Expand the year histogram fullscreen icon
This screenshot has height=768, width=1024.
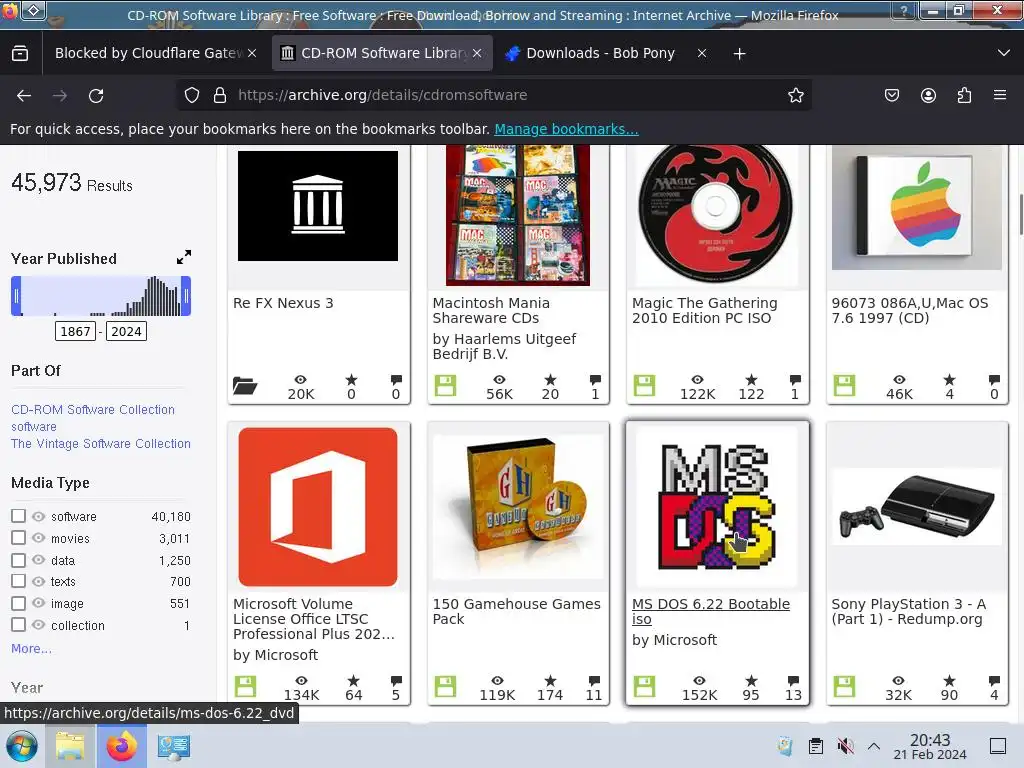(x=184, y=257)
